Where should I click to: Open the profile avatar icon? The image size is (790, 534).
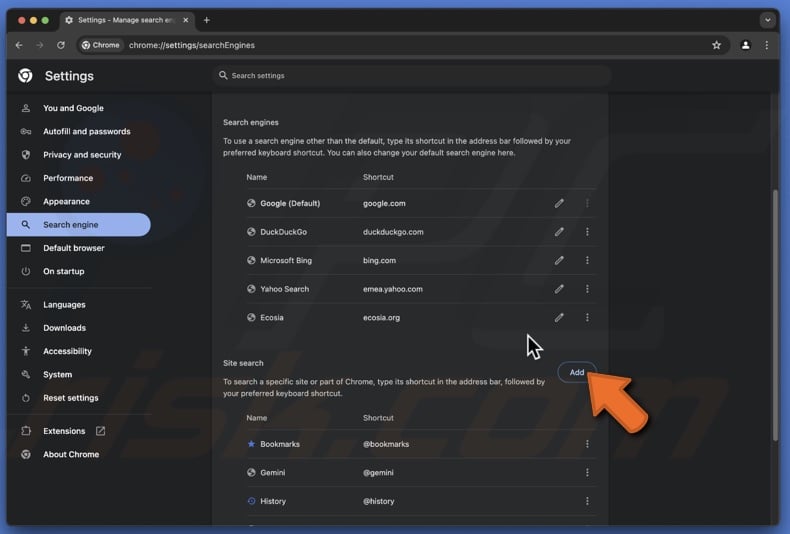[745, 45]
